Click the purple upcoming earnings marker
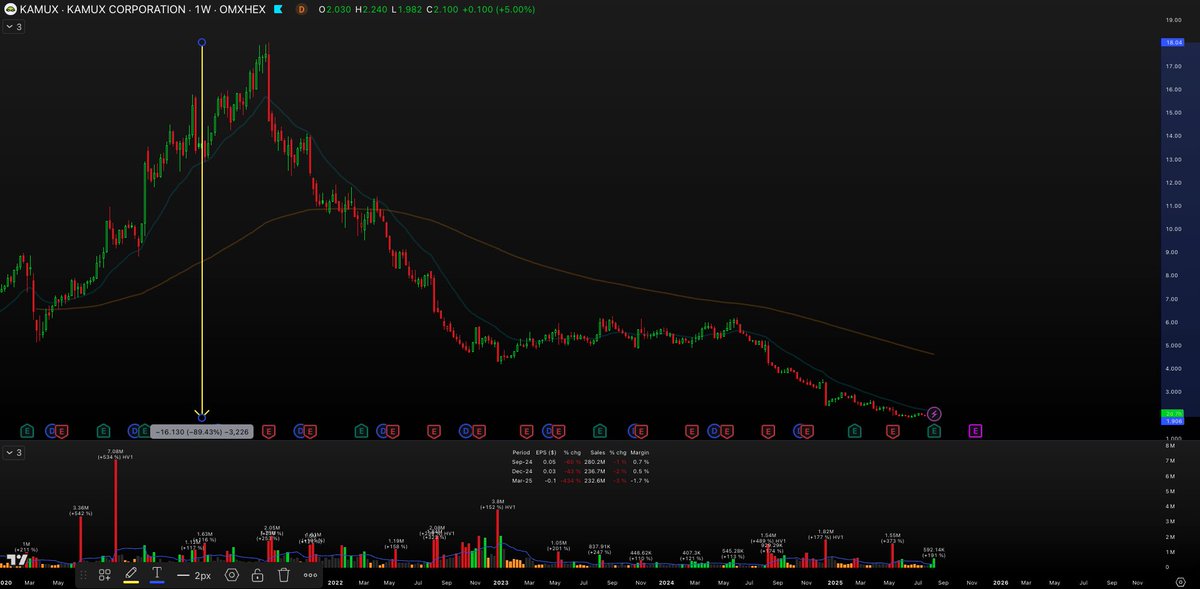Viewport: 1200px width, 589px height. (x=975, y=431)
